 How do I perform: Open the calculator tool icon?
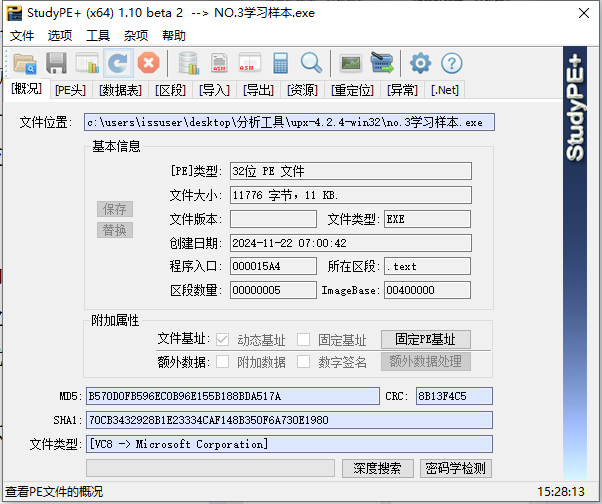[x=280, y=63]
